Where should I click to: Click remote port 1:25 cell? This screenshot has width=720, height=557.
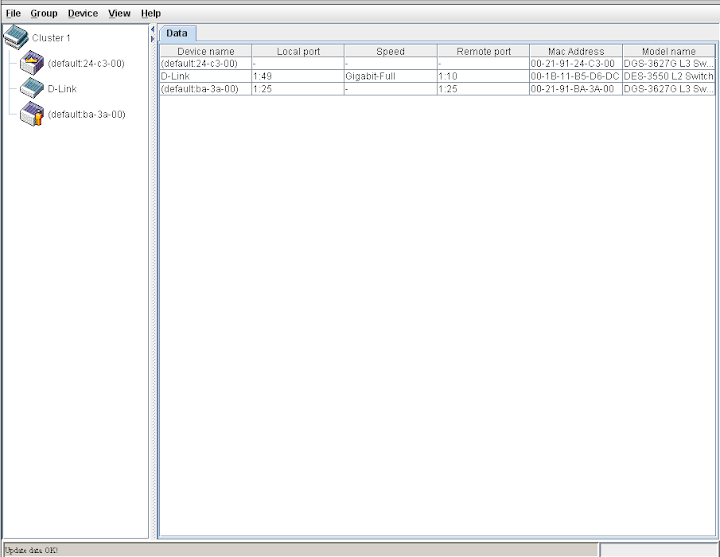(484, 89)
